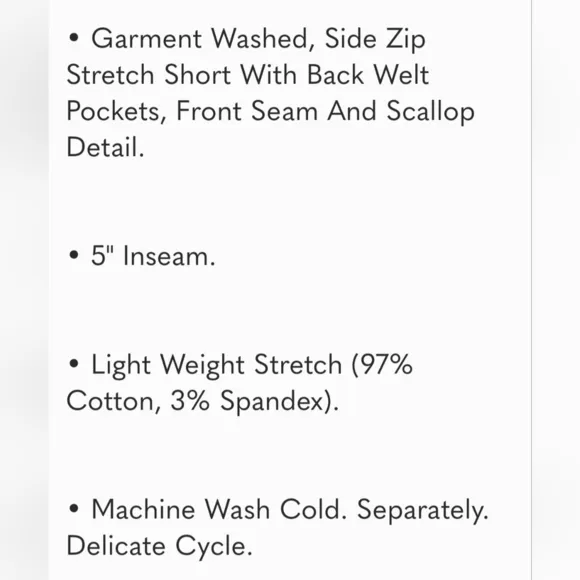Click the word 'Pockets,'
This screenshot has height=580, width=580.
(117, 111)
